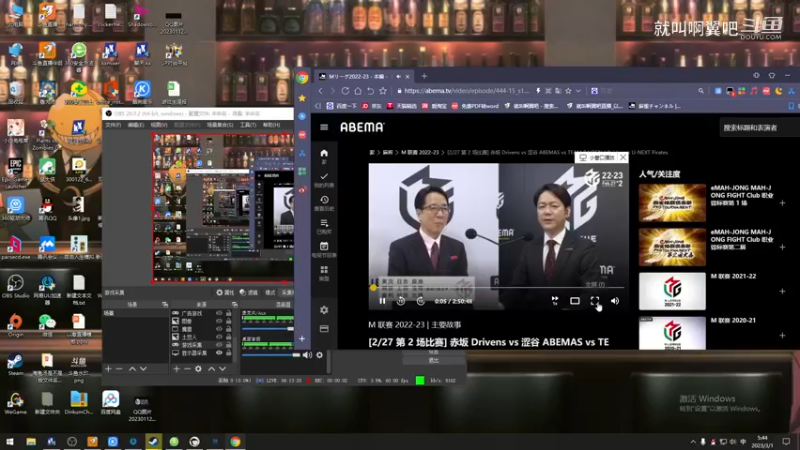Add new OBS source with plus
This screenshot has height=450, width=800.
coord(177,368)
